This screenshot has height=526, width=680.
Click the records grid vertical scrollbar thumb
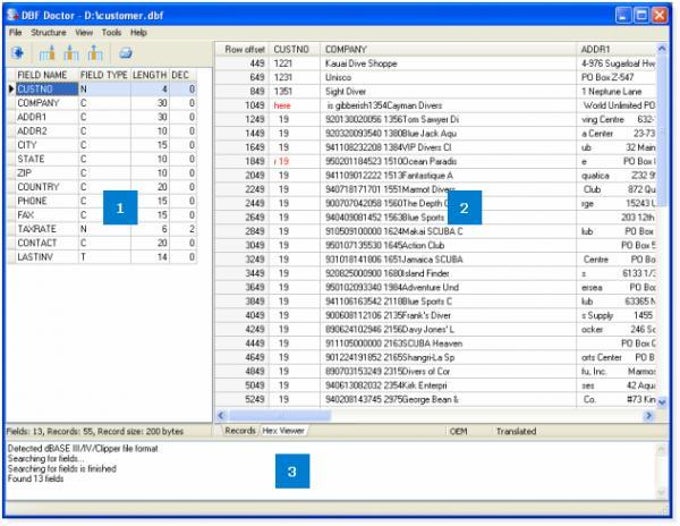tap(662, 130)
